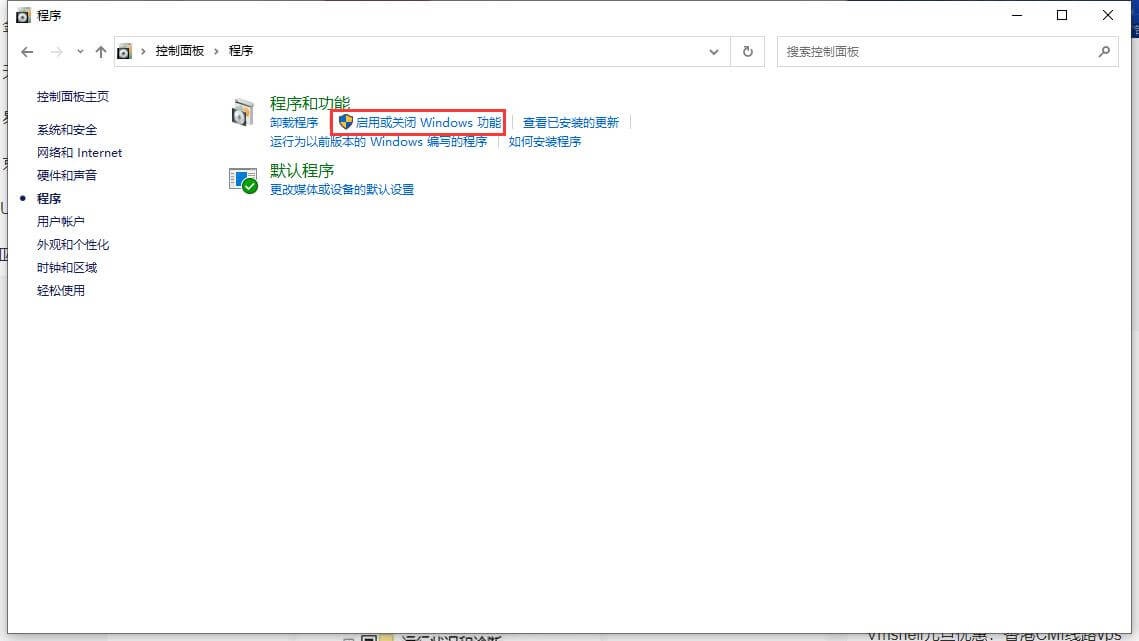
Task: Open 时钟和区域 category
Action: (67, 267)
